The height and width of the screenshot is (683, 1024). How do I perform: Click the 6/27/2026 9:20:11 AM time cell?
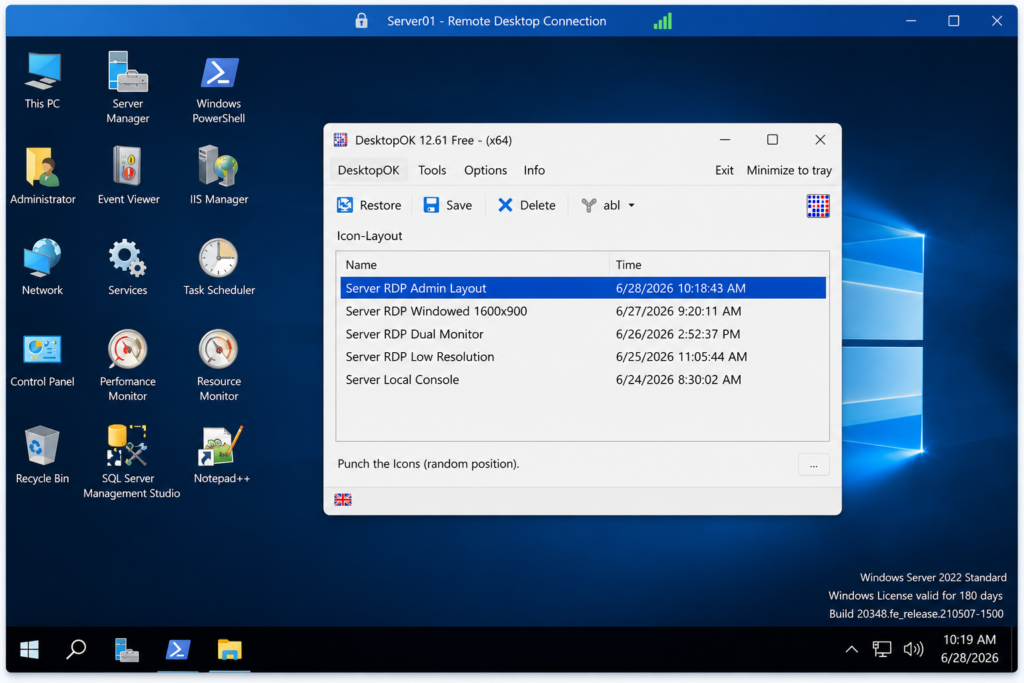678,311
